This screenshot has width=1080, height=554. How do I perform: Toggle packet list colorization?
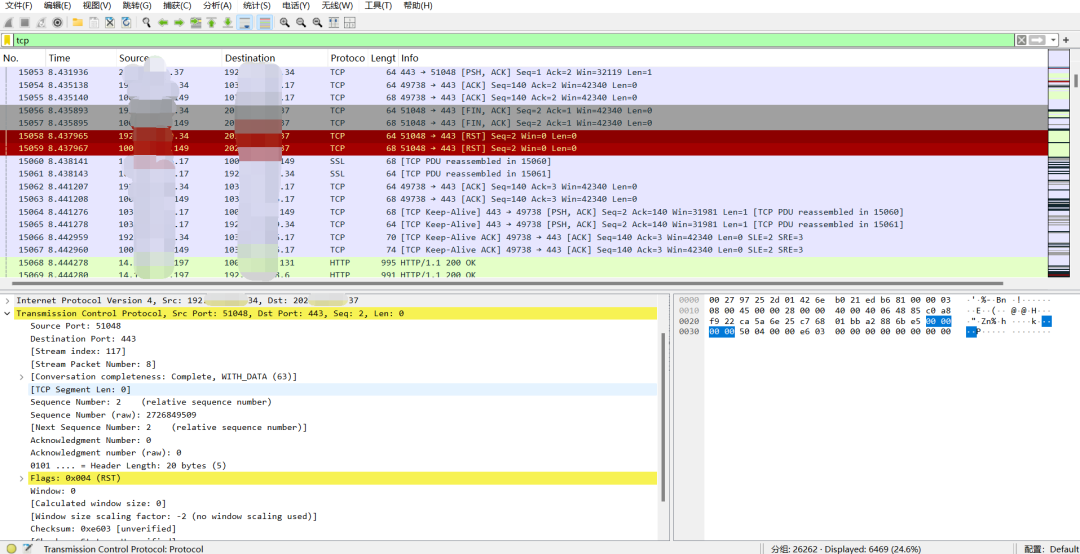click(x=264, y=23)
